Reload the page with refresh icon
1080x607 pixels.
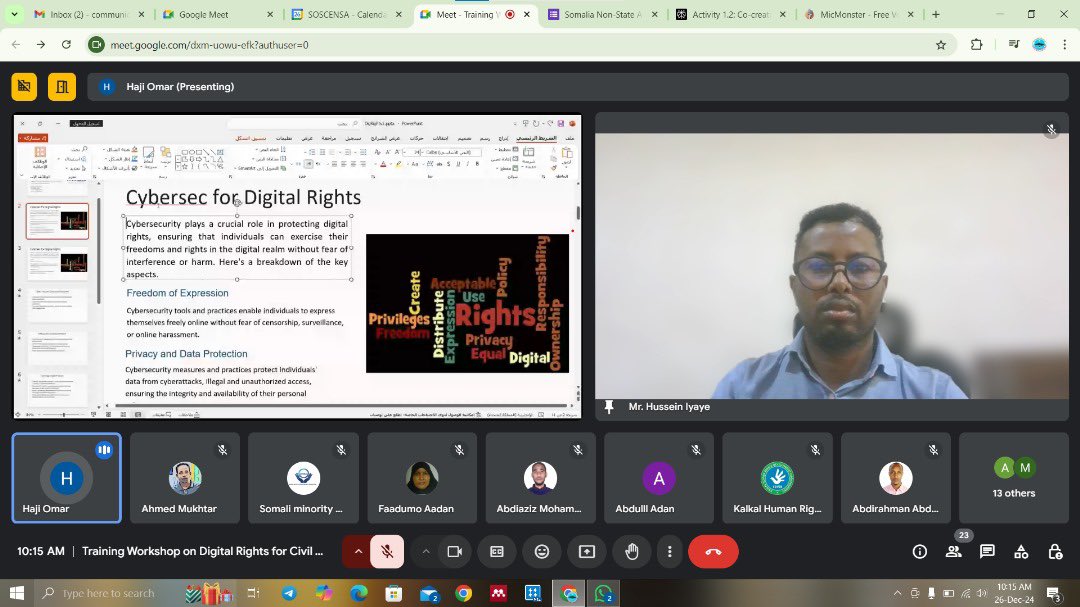pyautogui.click(x=66, y=45)
